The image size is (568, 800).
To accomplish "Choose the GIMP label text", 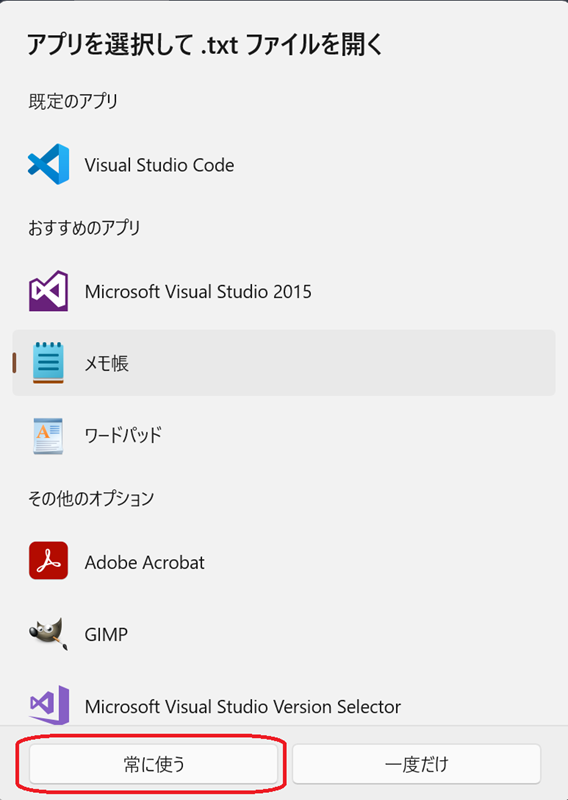I will (106, 634).
